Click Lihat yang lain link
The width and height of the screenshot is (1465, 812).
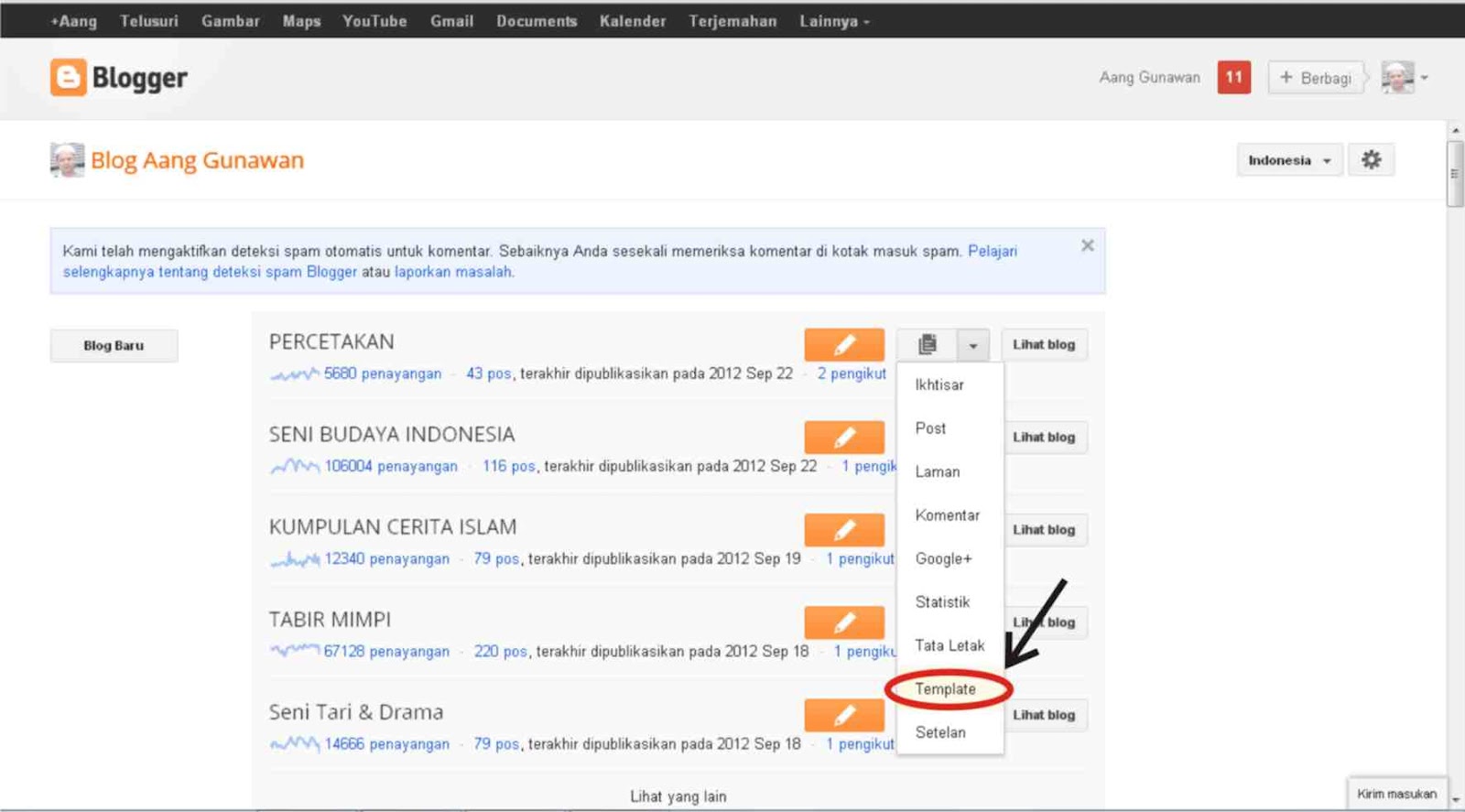(x=678, y=796)
